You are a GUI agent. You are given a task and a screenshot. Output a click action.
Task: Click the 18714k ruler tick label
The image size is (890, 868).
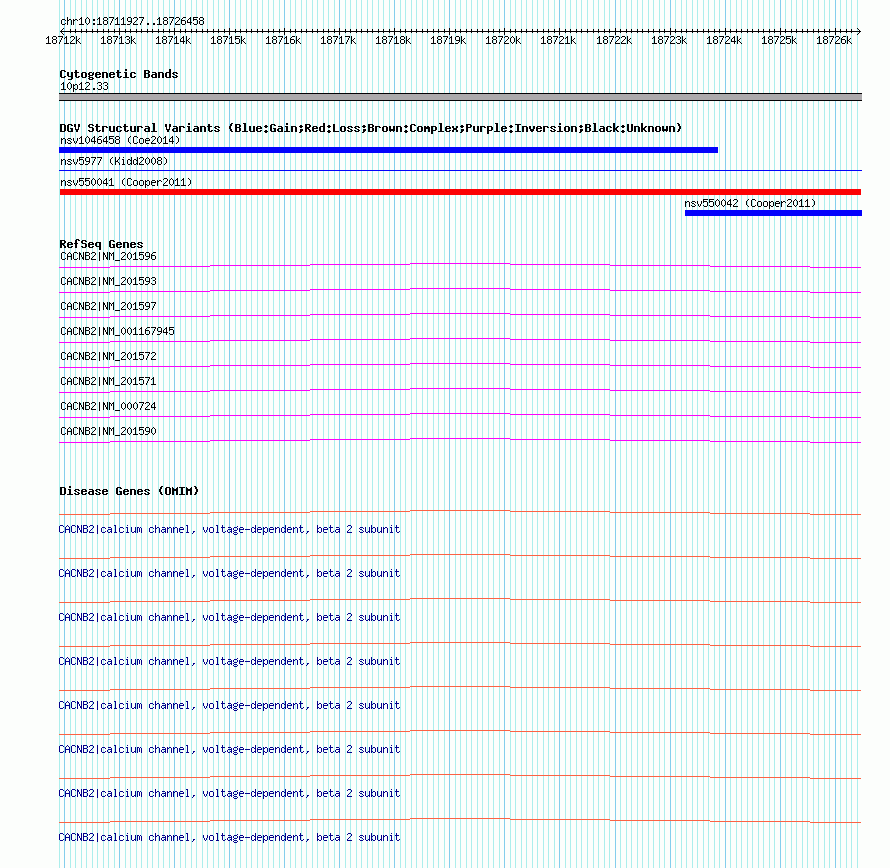[173, 40]
